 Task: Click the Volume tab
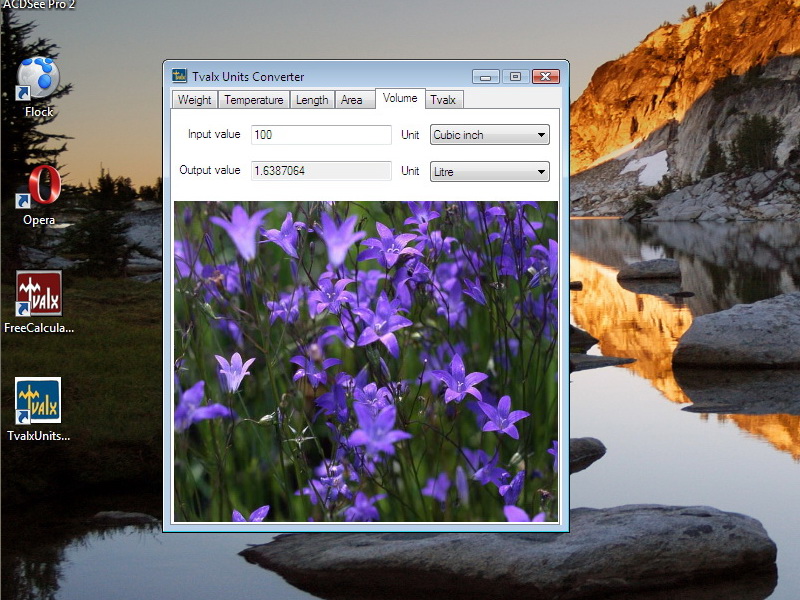point(400,99)
